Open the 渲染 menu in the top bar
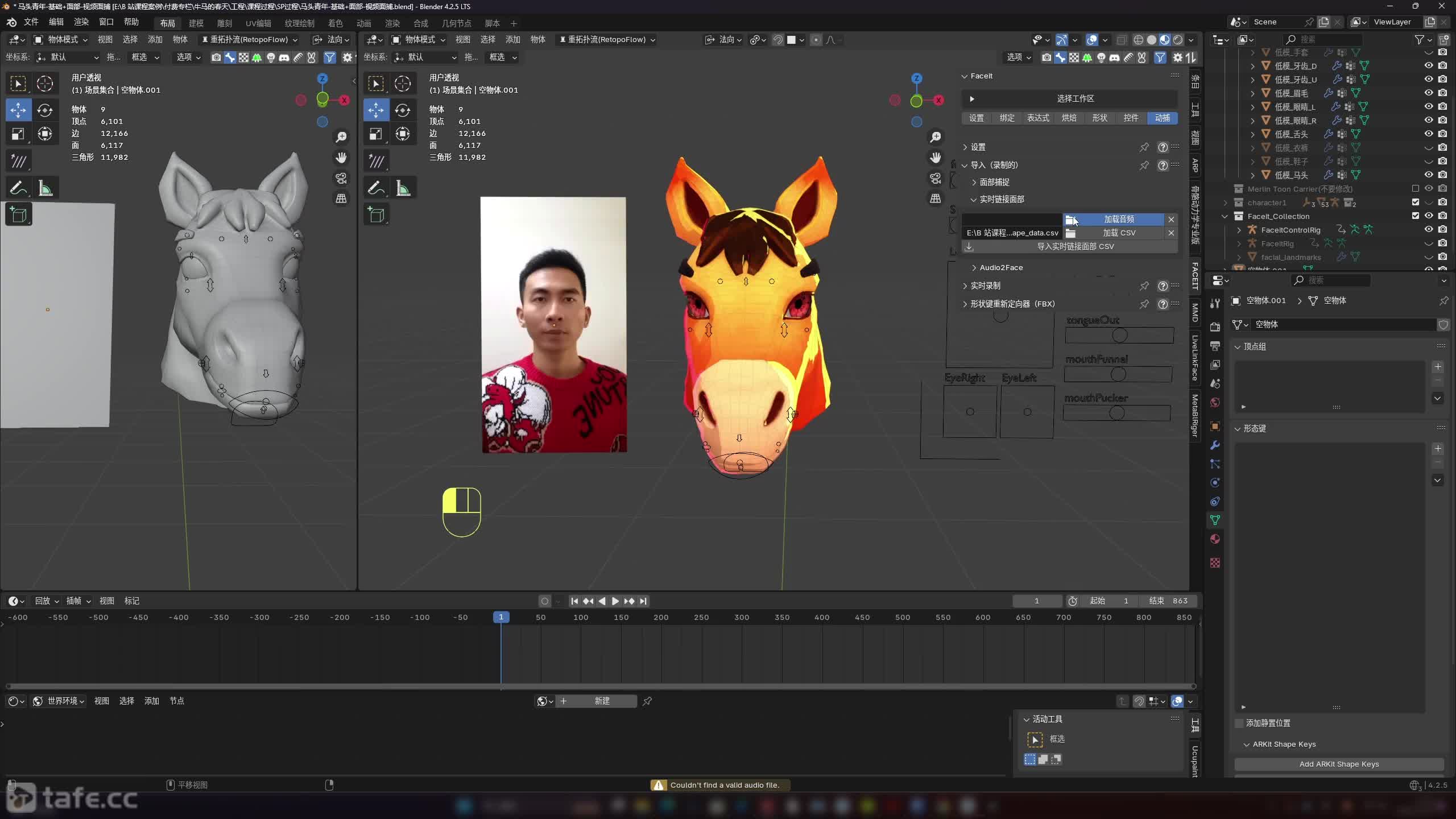Viewport: 1456px width, 819px height. 81,22
